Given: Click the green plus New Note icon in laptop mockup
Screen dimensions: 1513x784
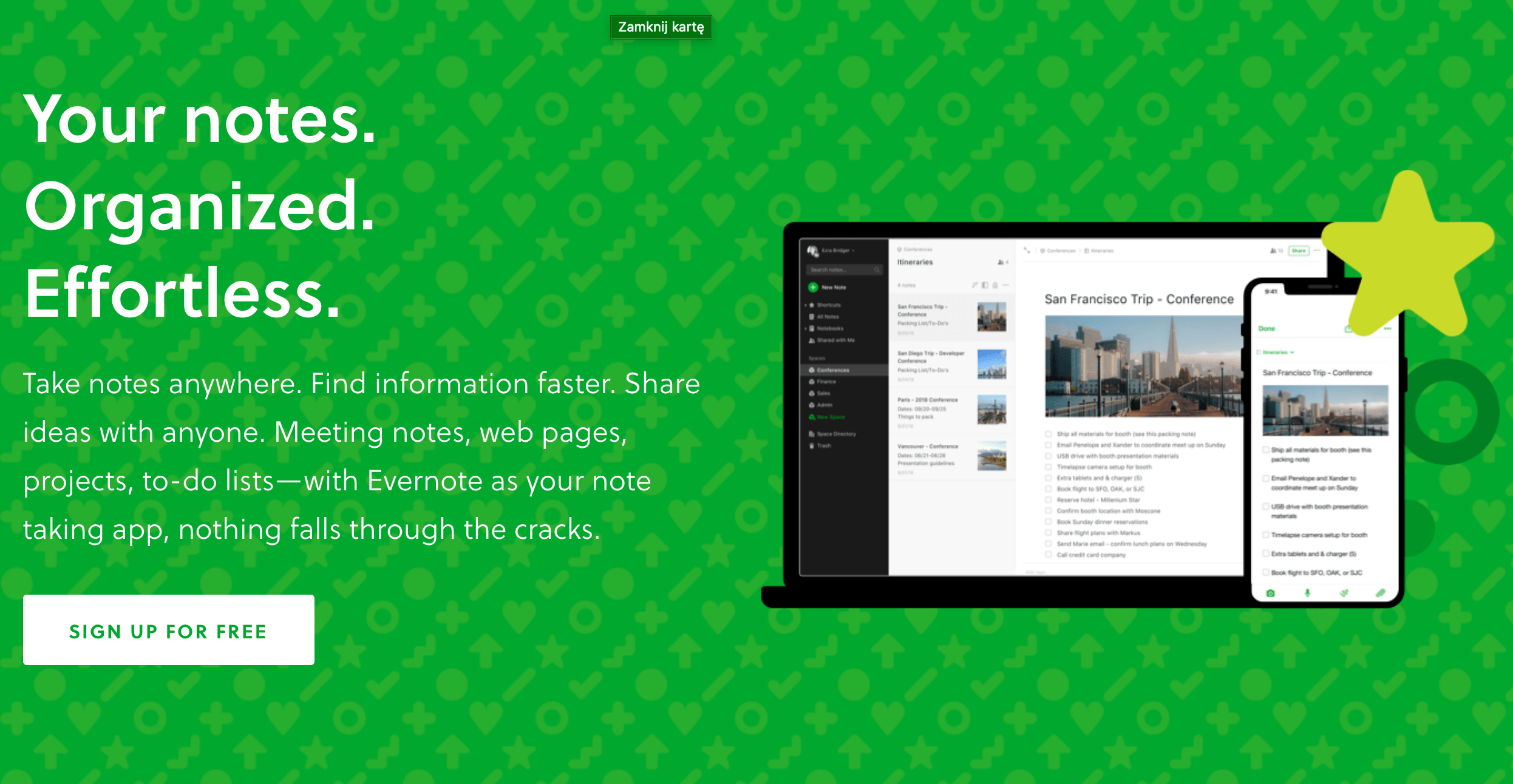Looking at the screenshot, I should click(x=813, y=287).
